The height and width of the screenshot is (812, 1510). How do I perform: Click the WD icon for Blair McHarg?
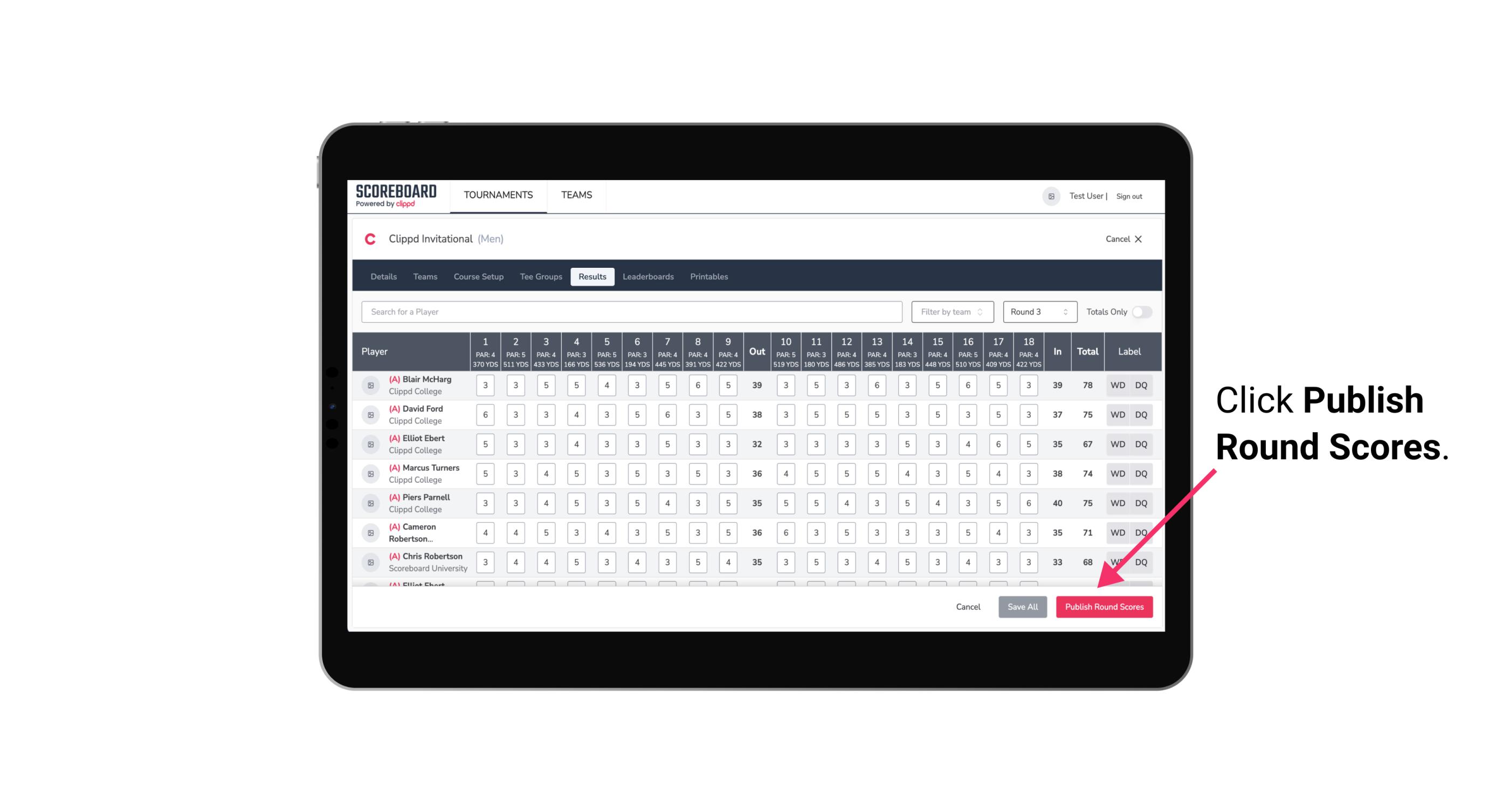1117,385
